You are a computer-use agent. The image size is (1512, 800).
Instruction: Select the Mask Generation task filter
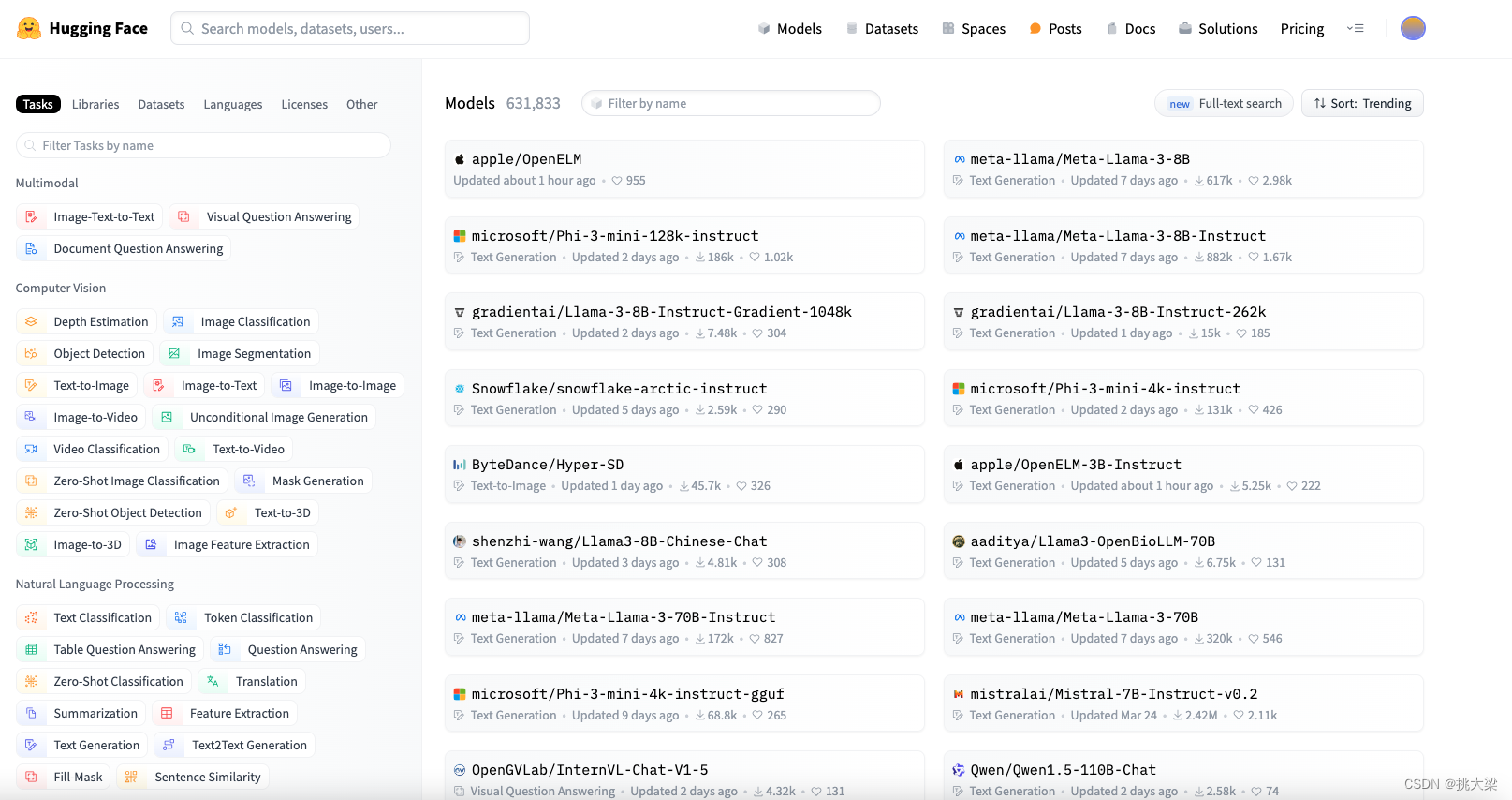click(303, 481)
